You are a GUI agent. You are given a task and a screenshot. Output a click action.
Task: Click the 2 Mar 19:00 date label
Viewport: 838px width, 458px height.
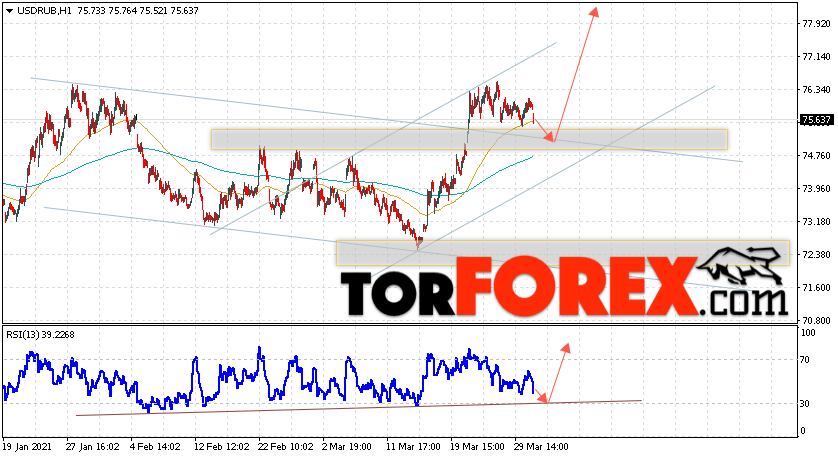click(347, 447)
